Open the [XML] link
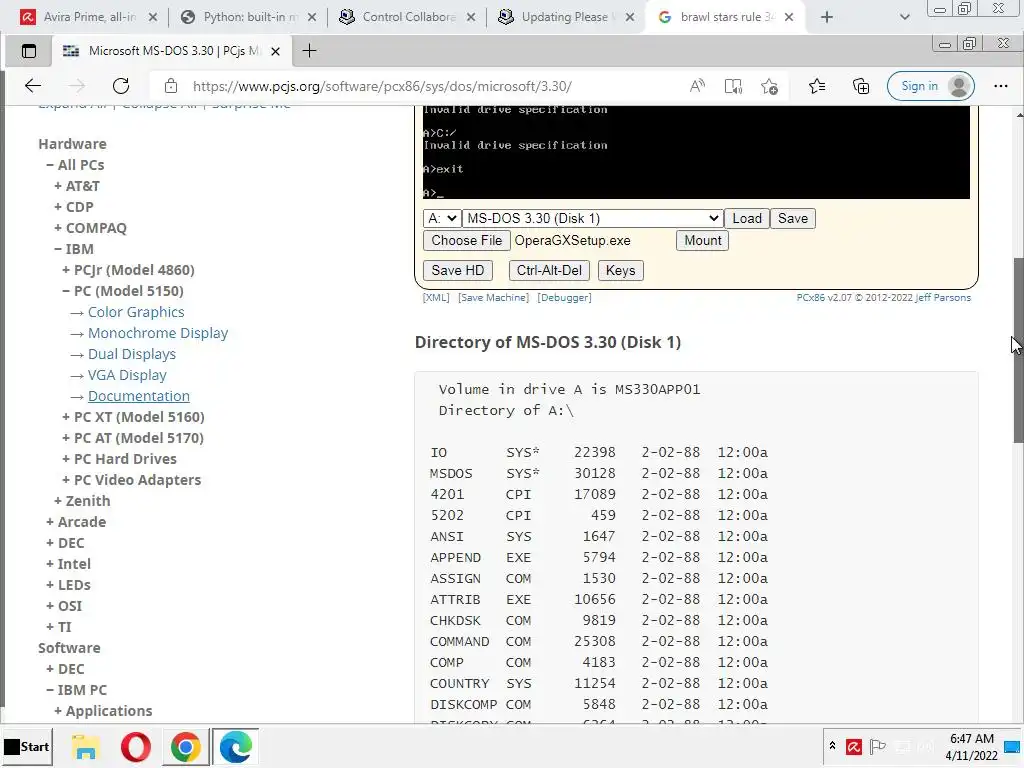This screenshot has height=768, width=1024. [436, 298]
